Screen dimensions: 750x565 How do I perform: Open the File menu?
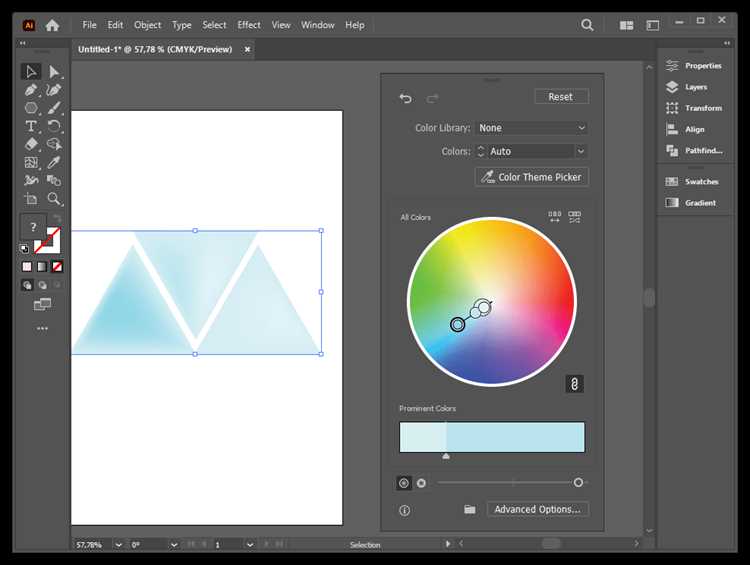pyautogui.click(x=89, y=25)
